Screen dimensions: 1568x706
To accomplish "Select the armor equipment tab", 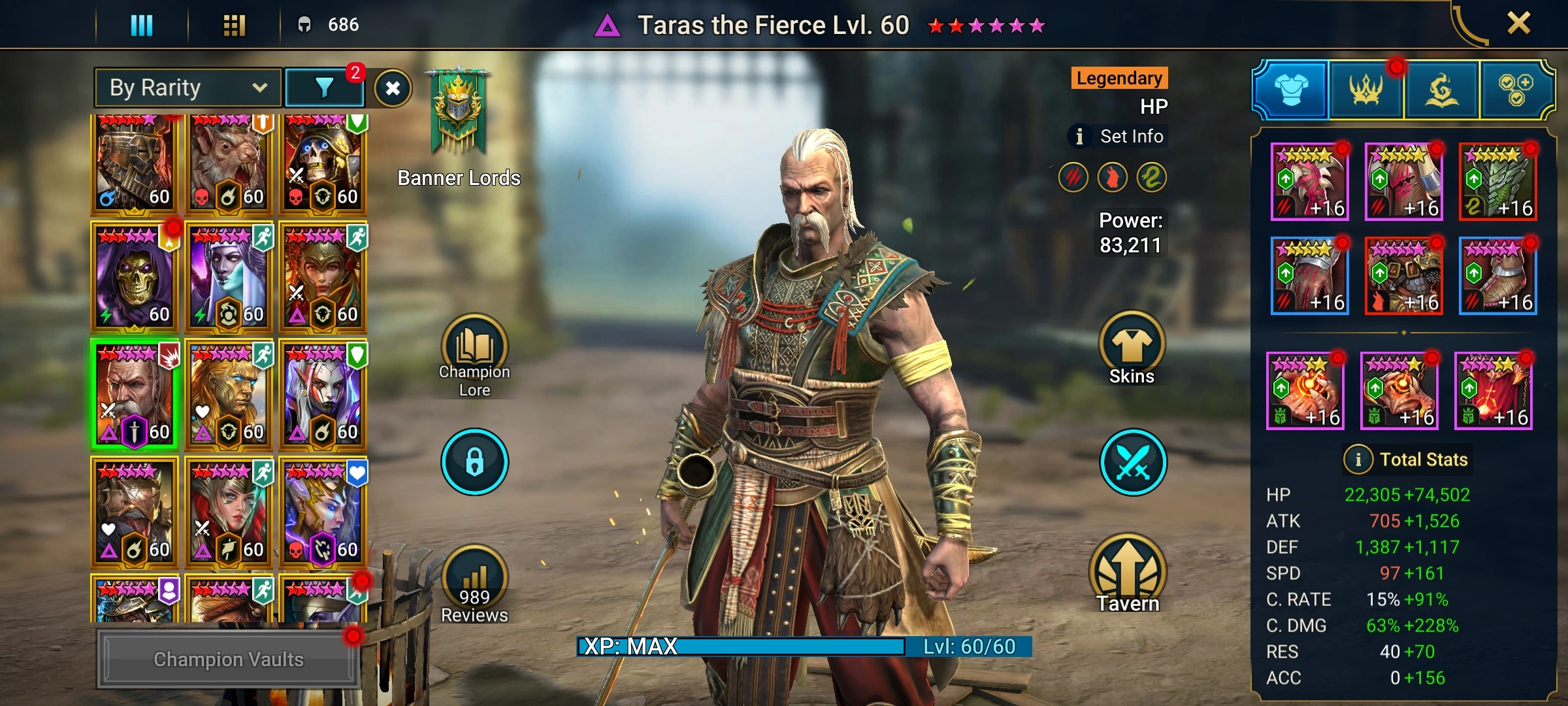I will [x=1291, y=90].
